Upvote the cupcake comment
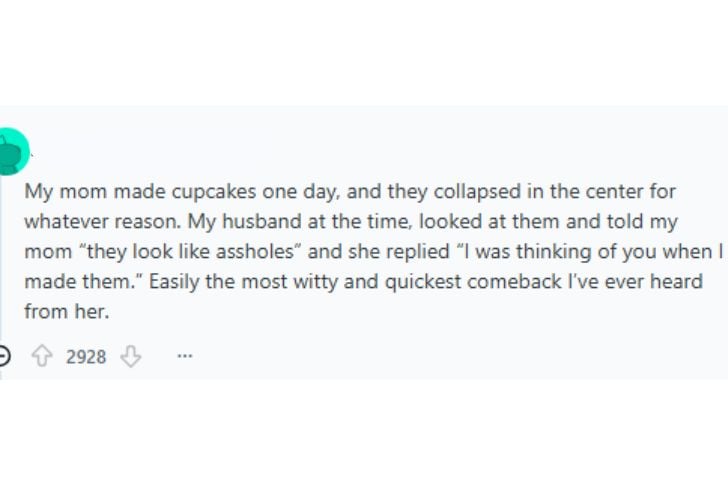 click(42, 355)
